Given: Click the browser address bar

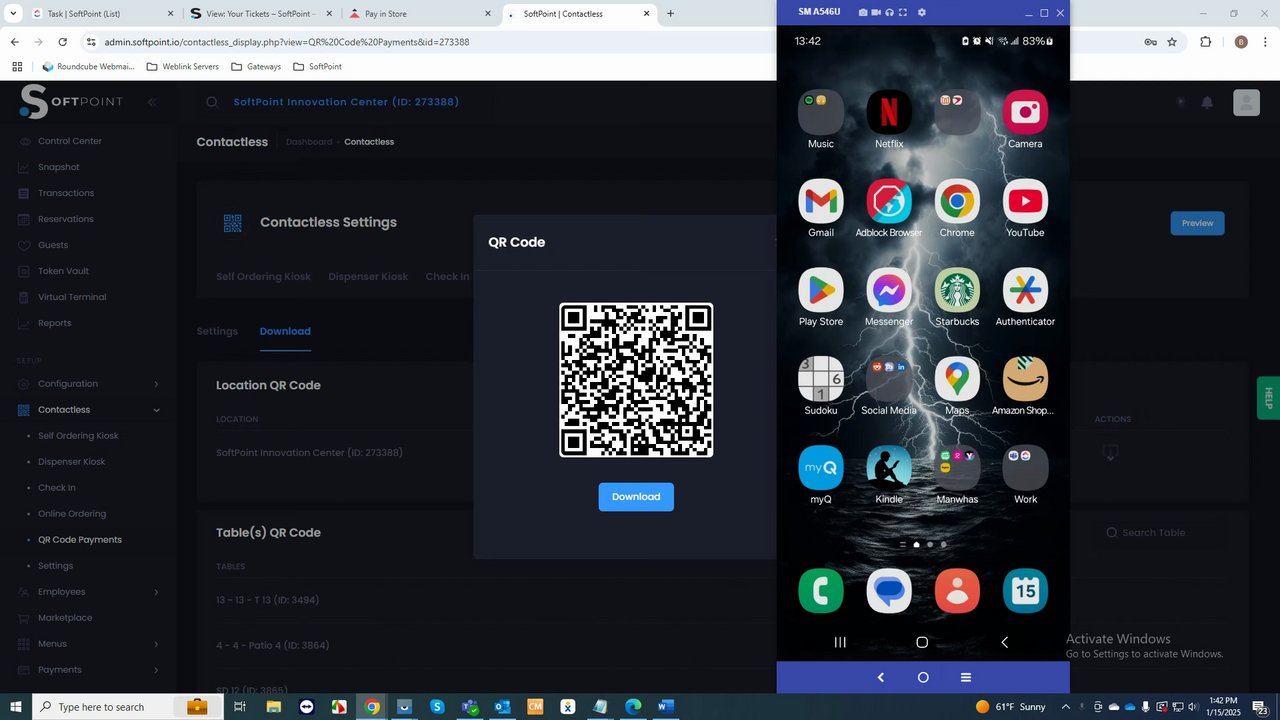Looking at the screenshot, I should click(600, 42).
